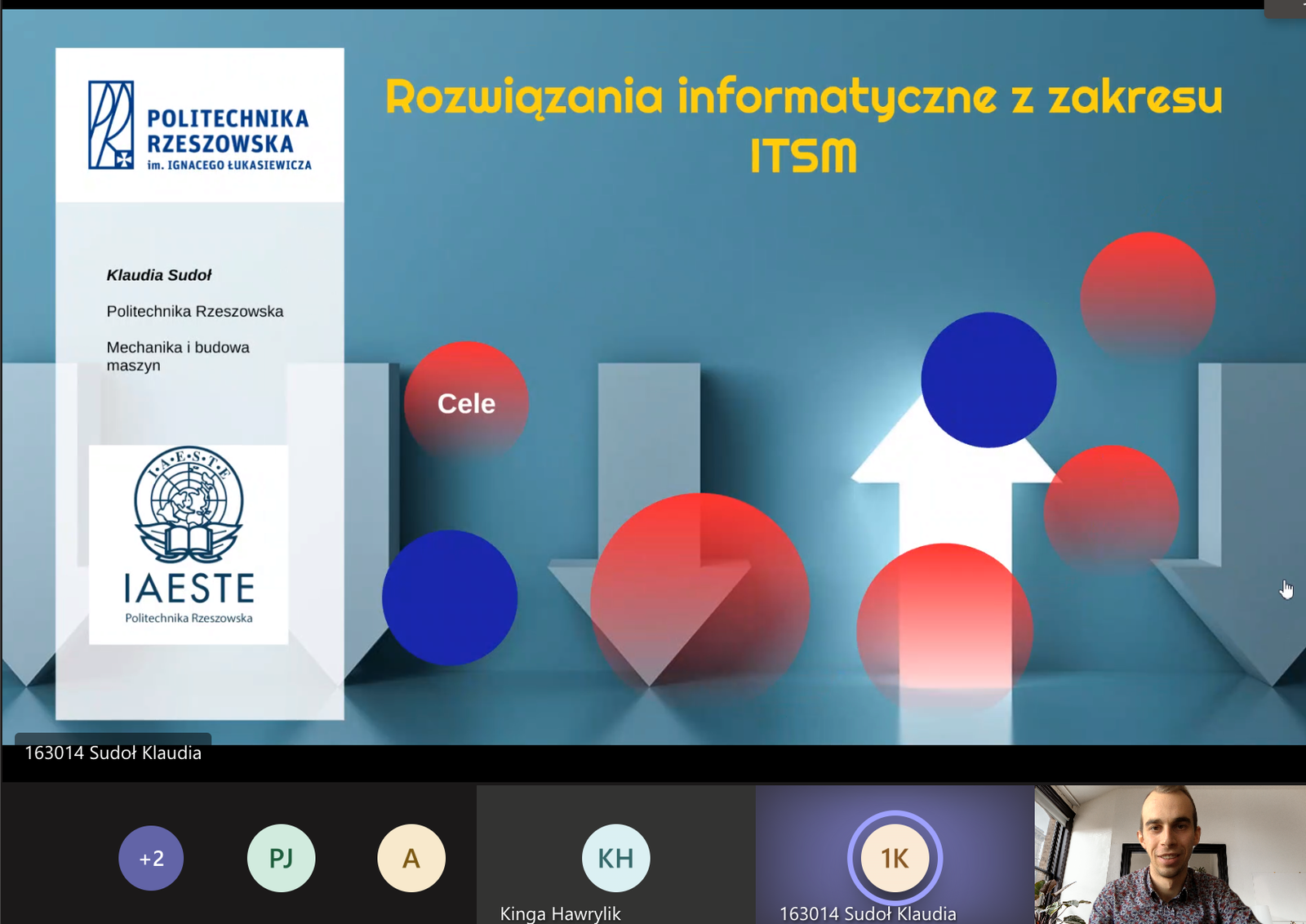Click presenter name label below the shared slide
The width and height of the screenshot is (1306, 924).
tap(113, 753)
